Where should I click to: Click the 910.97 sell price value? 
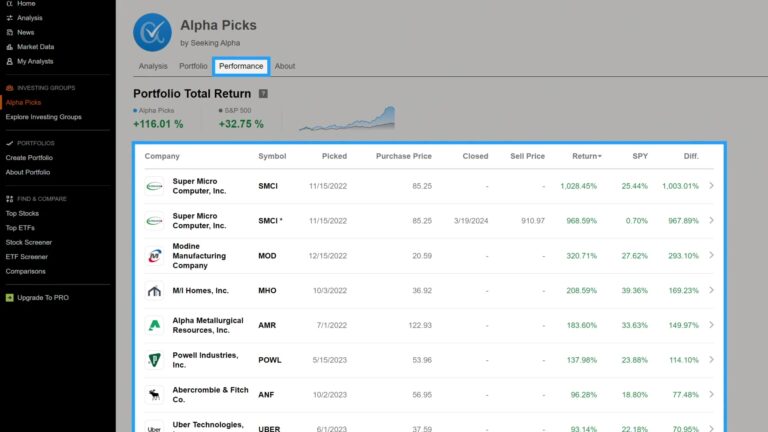533,221
